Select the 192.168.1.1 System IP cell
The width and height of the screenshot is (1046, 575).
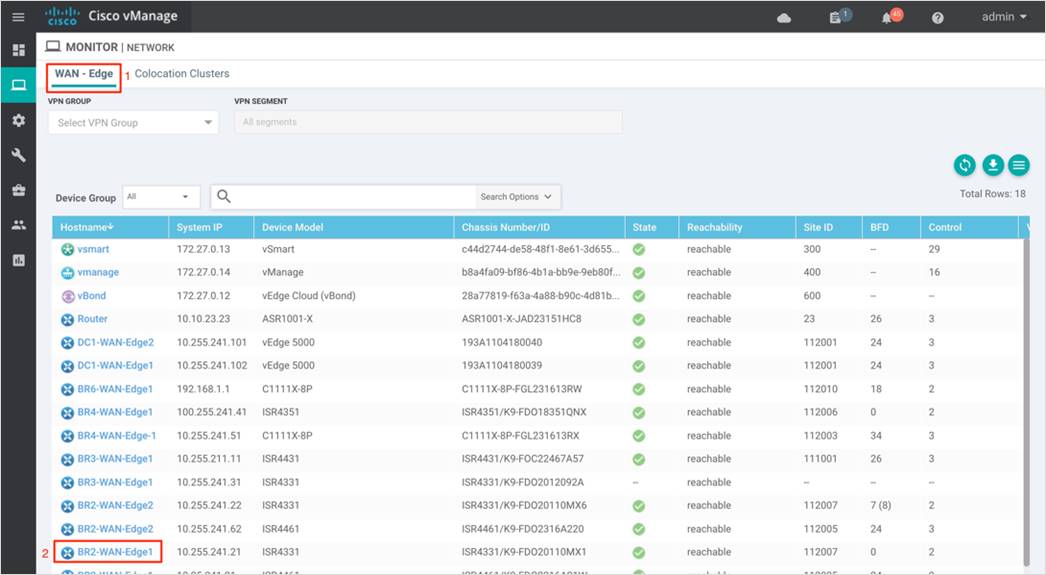pyautogui.click(x=203, y=389)
